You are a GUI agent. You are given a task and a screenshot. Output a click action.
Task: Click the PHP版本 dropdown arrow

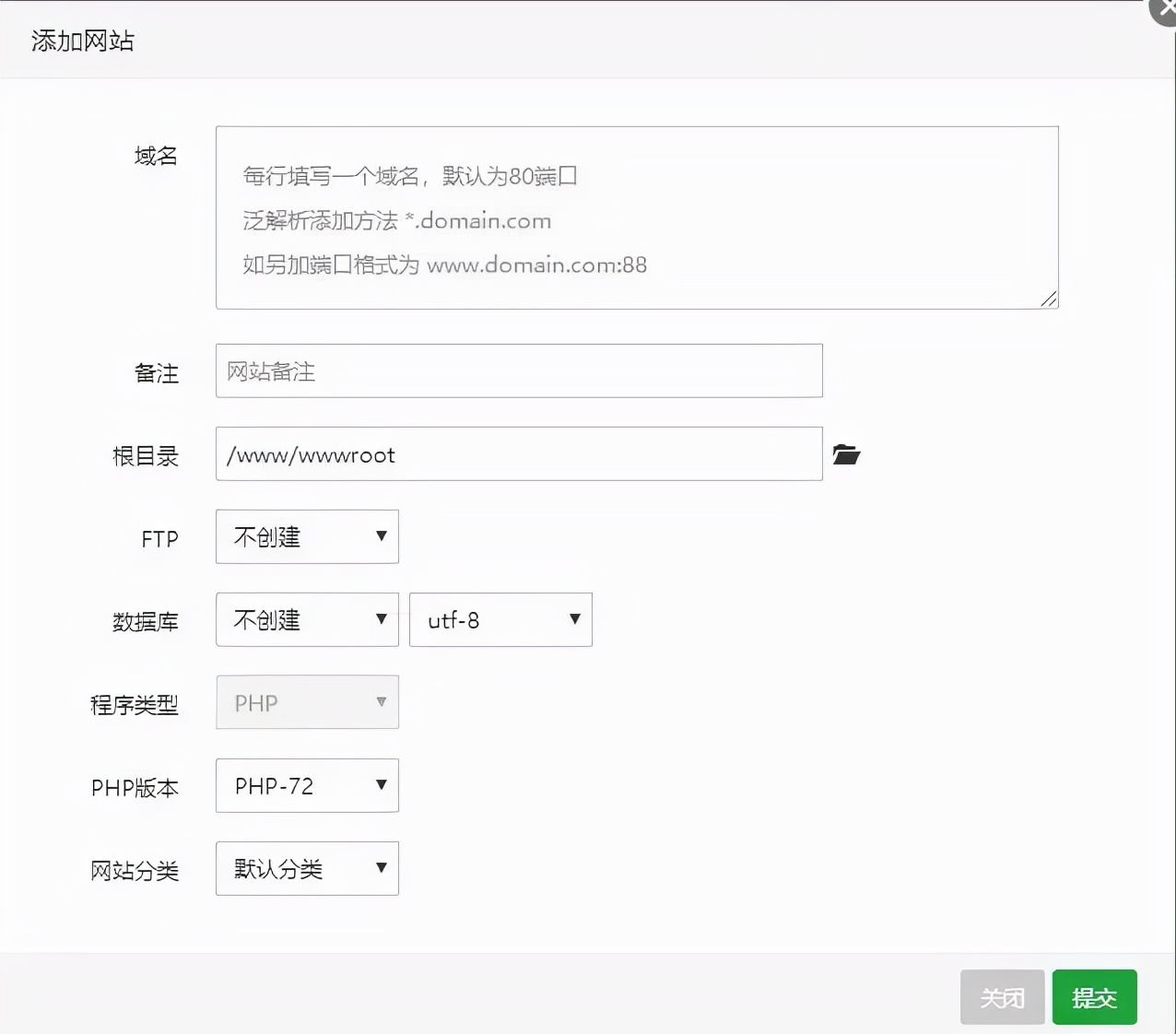pyautogui.click(x=381, y=785)
